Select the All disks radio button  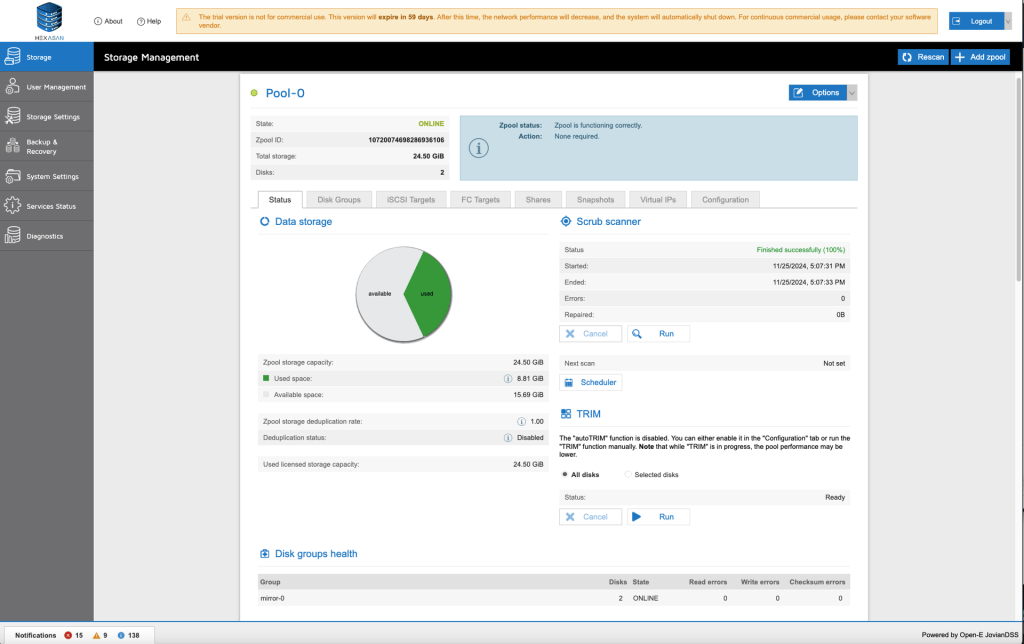(565, 474)
